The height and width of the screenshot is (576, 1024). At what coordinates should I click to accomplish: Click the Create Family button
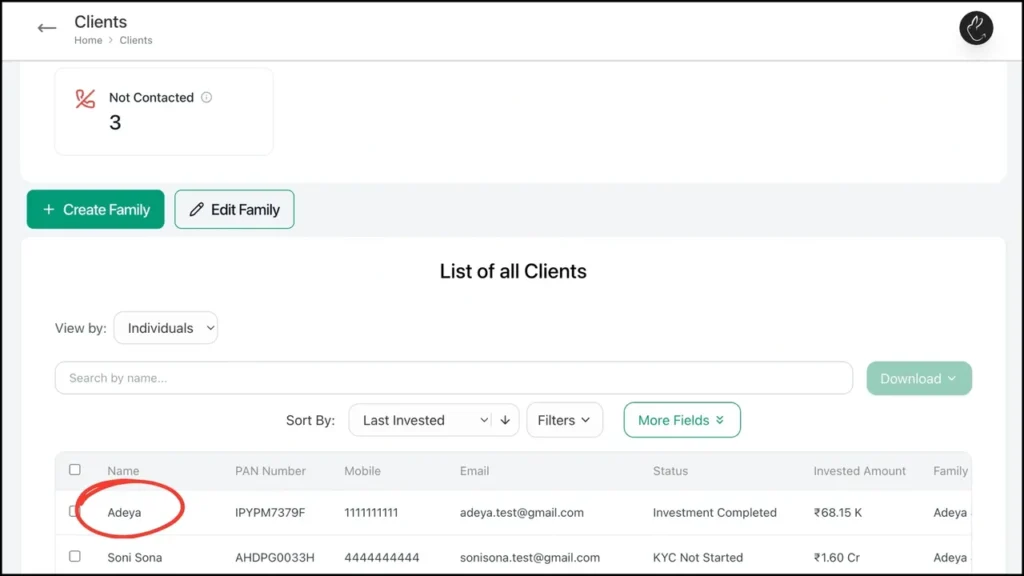click(96, 210)
